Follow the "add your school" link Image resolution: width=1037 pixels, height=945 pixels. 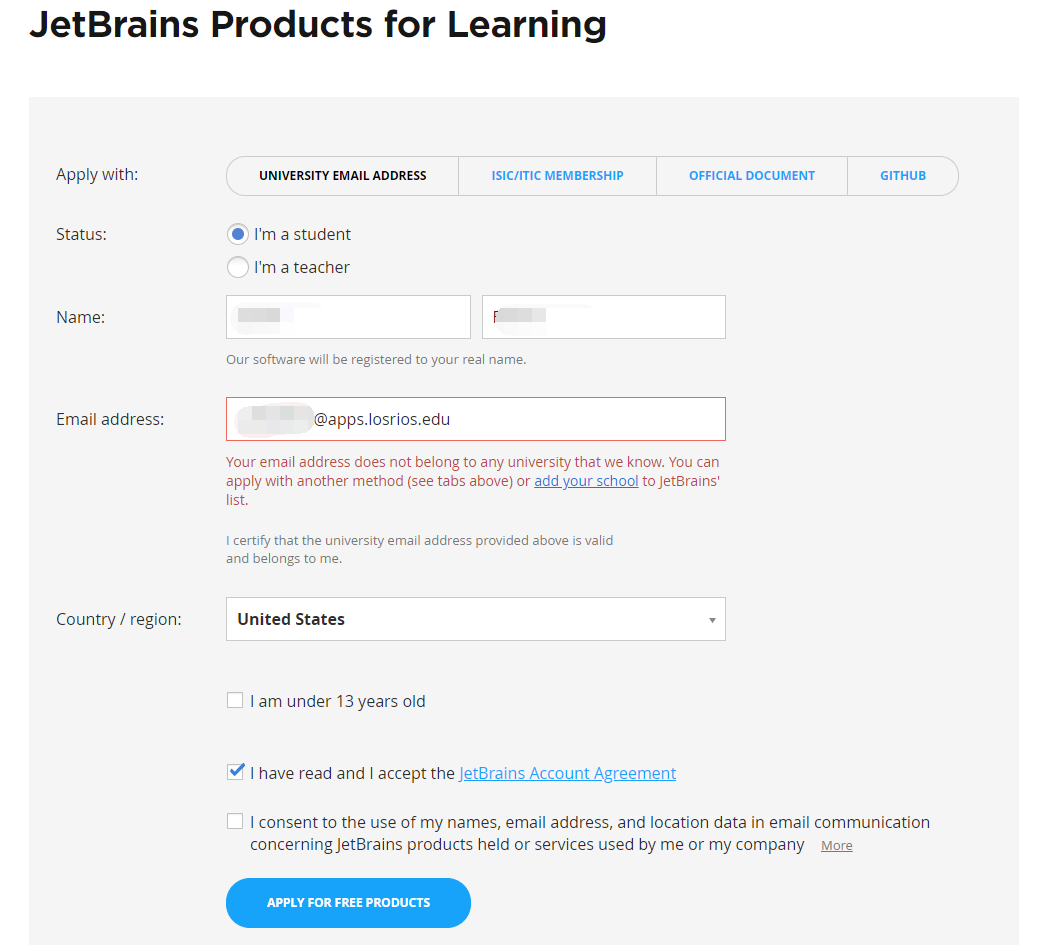[x=586, y=481]
